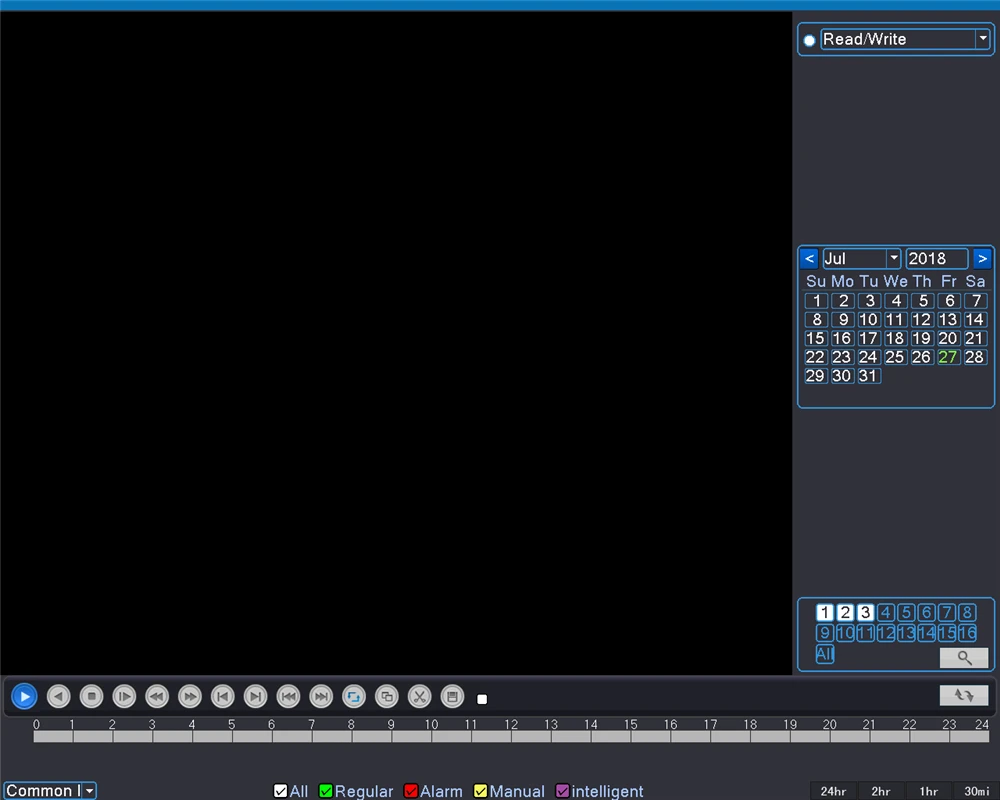The image size is (1000, 800).
Task: Toggle repeat loop playback icon
Action: coord(354,697)
